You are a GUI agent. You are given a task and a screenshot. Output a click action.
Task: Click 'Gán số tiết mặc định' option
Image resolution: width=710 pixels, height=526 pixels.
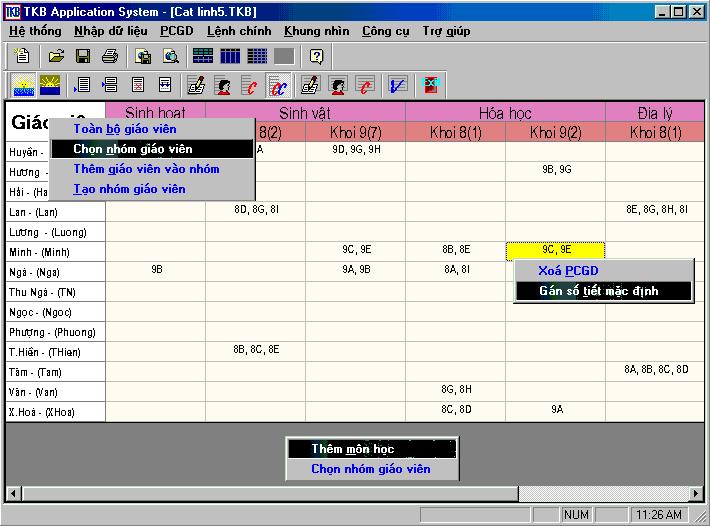(600, 291)
